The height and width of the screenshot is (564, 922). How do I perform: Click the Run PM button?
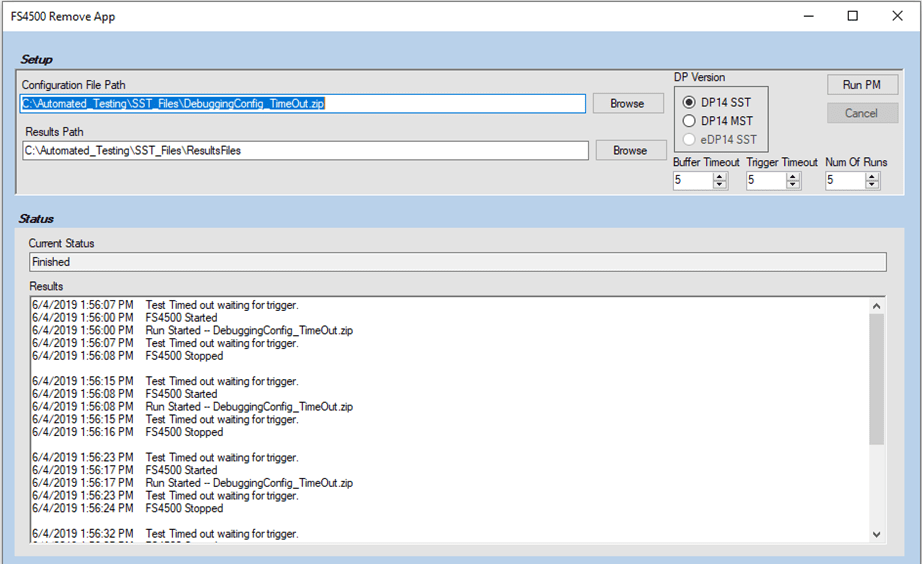pos(862,85)
